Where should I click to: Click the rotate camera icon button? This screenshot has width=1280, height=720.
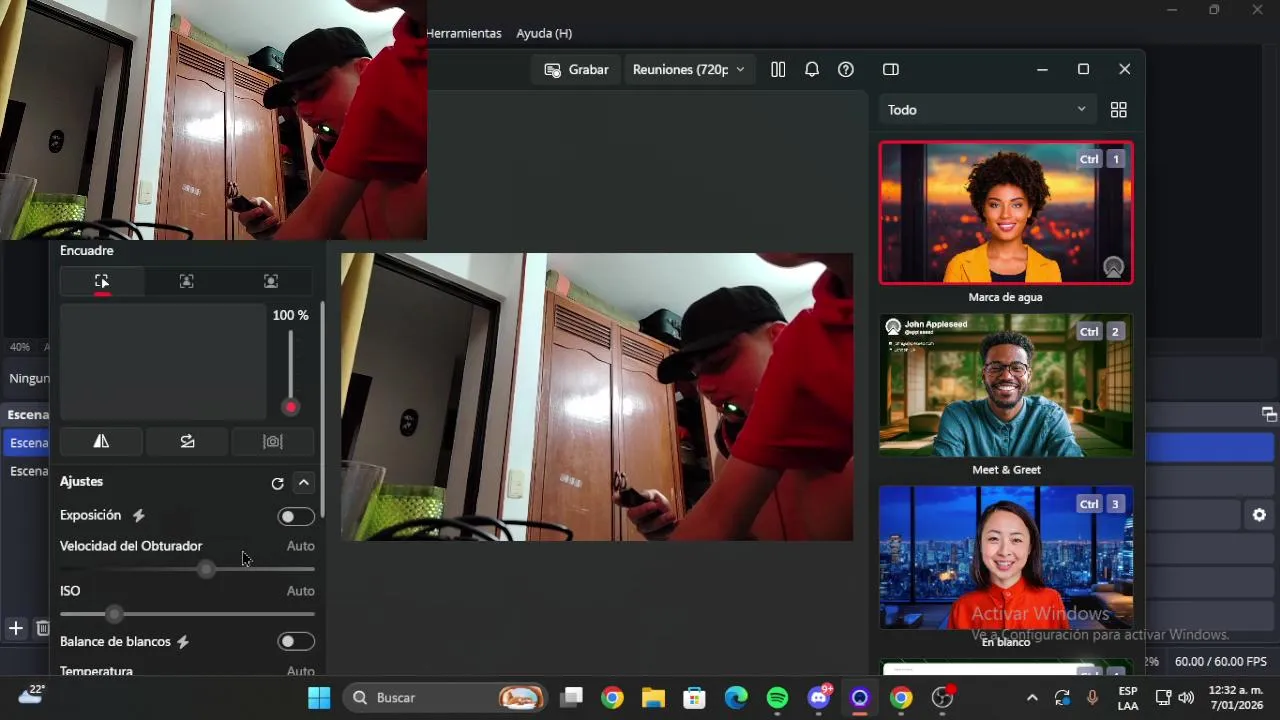click(187, 441)
